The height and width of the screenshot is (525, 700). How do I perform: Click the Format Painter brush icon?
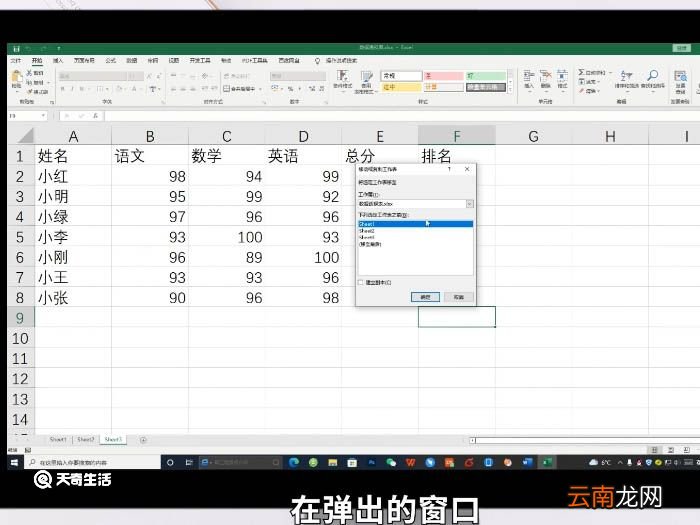[29, 92]
